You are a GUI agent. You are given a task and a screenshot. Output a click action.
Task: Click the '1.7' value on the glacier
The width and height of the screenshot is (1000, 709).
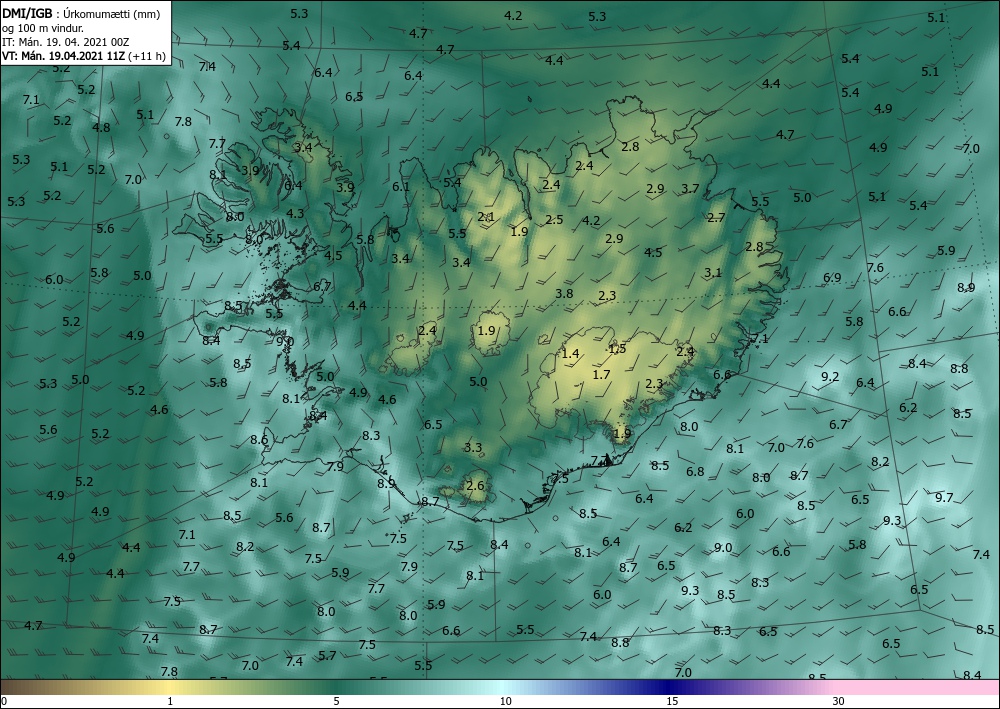(x=601, y=374)
